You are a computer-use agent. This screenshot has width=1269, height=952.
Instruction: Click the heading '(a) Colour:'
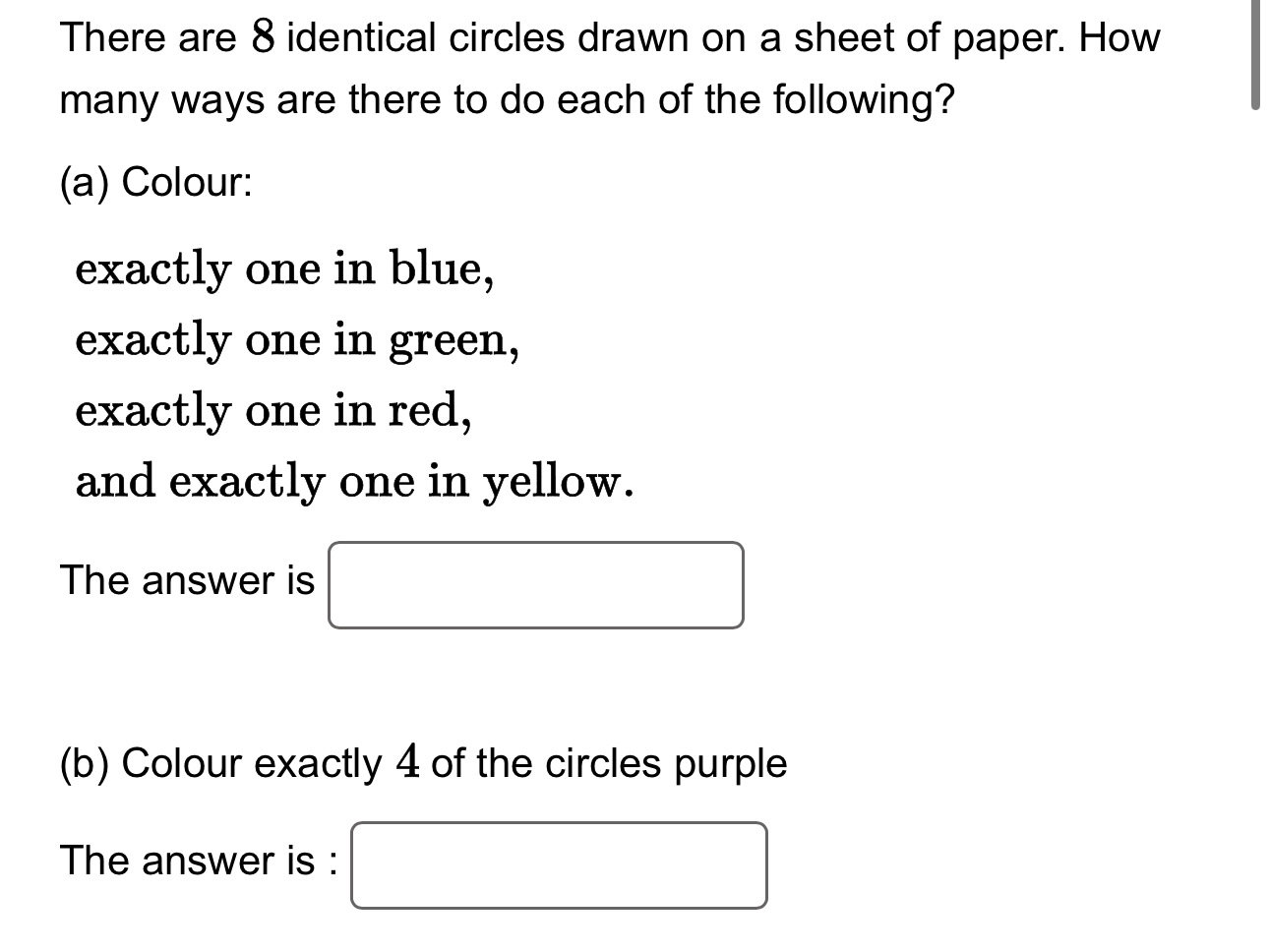pyautogui.click(x=155, y=181)
